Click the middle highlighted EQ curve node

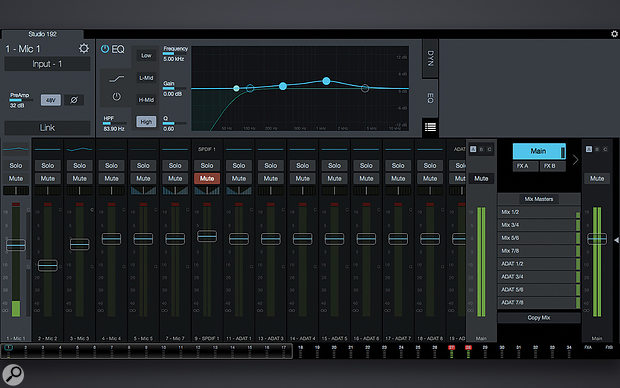click(283, 86)
